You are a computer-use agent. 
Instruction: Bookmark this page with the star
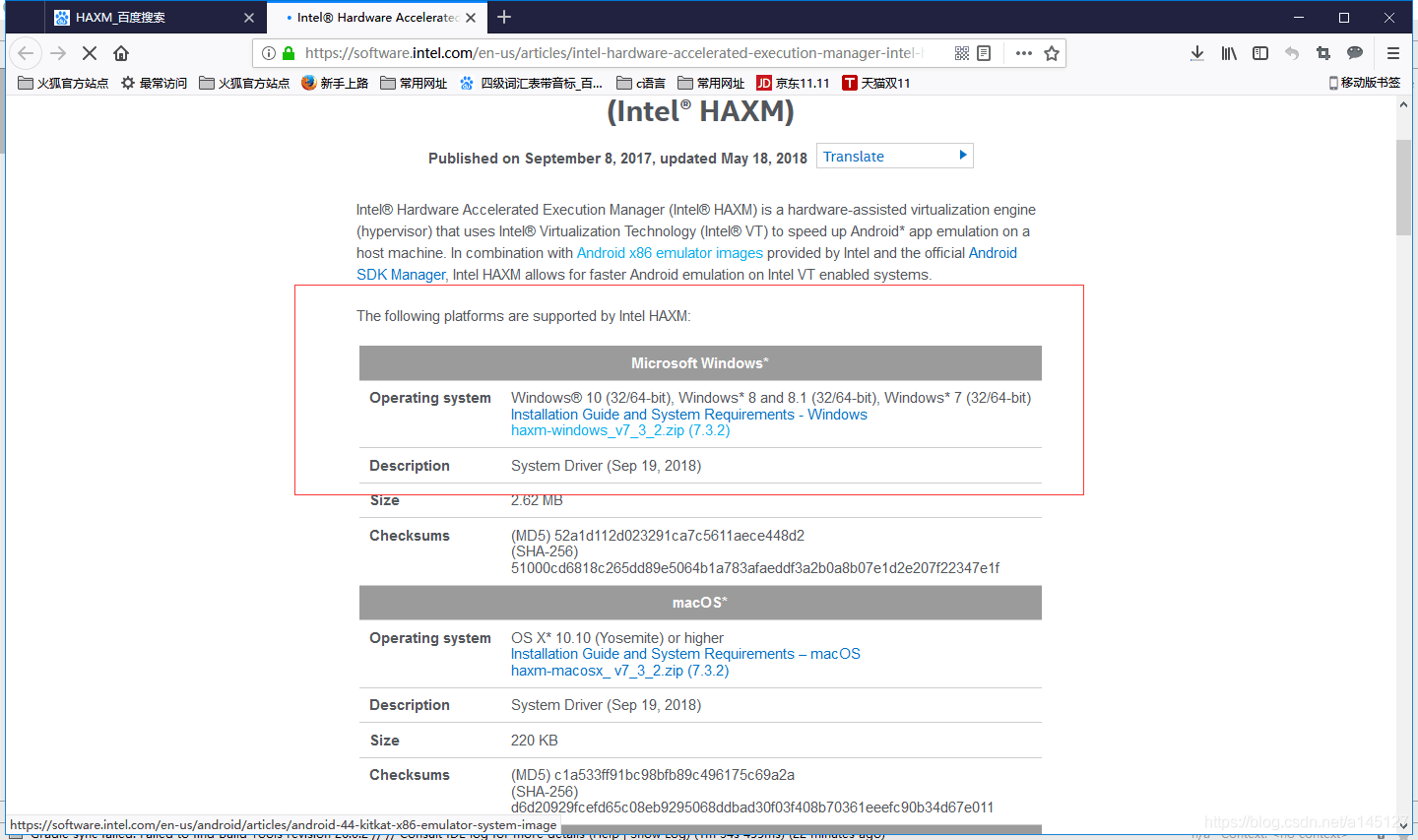[1052, 53]
